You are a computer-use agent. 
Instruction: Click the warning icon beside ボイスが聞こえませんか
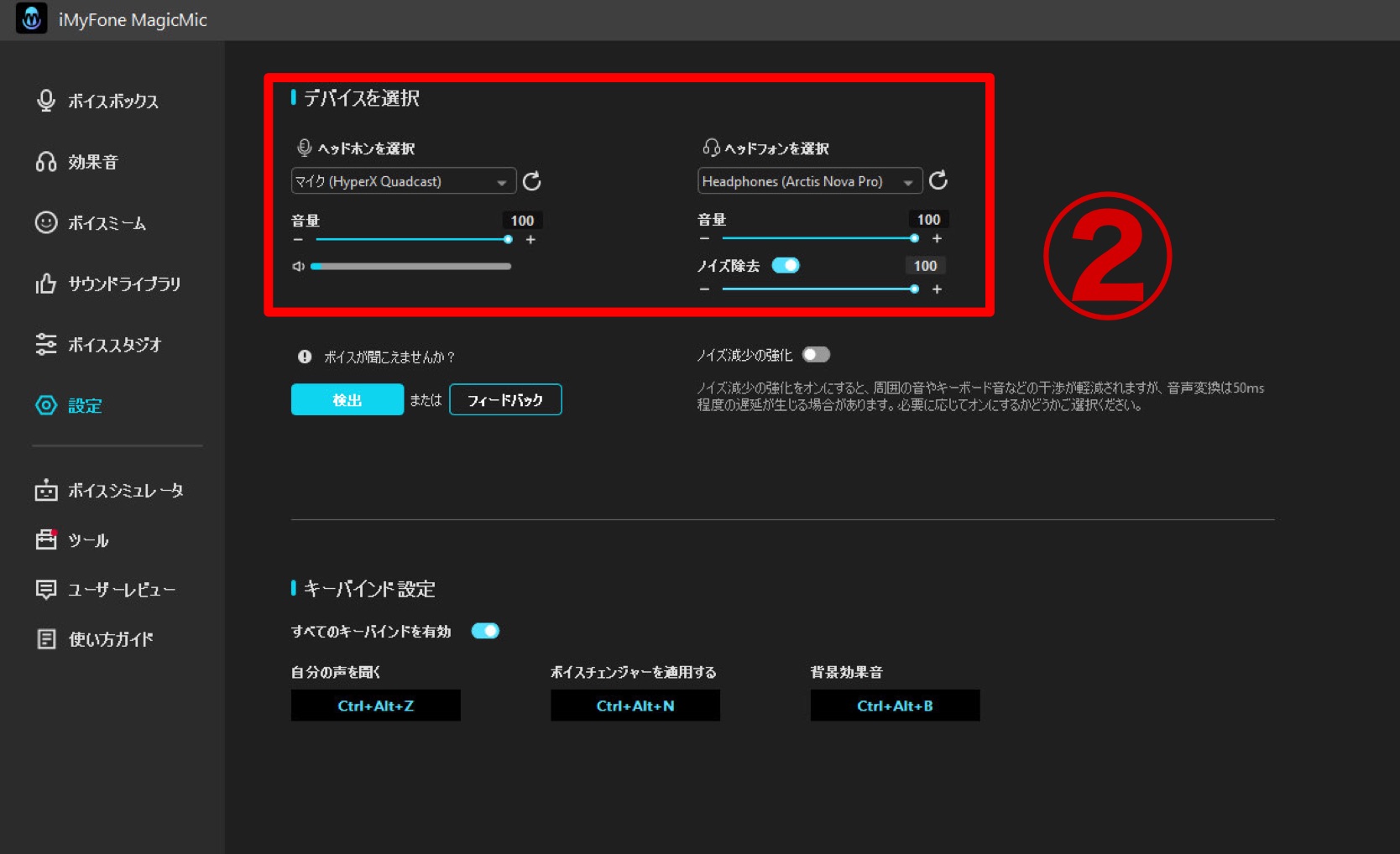(x=305, y=357)
